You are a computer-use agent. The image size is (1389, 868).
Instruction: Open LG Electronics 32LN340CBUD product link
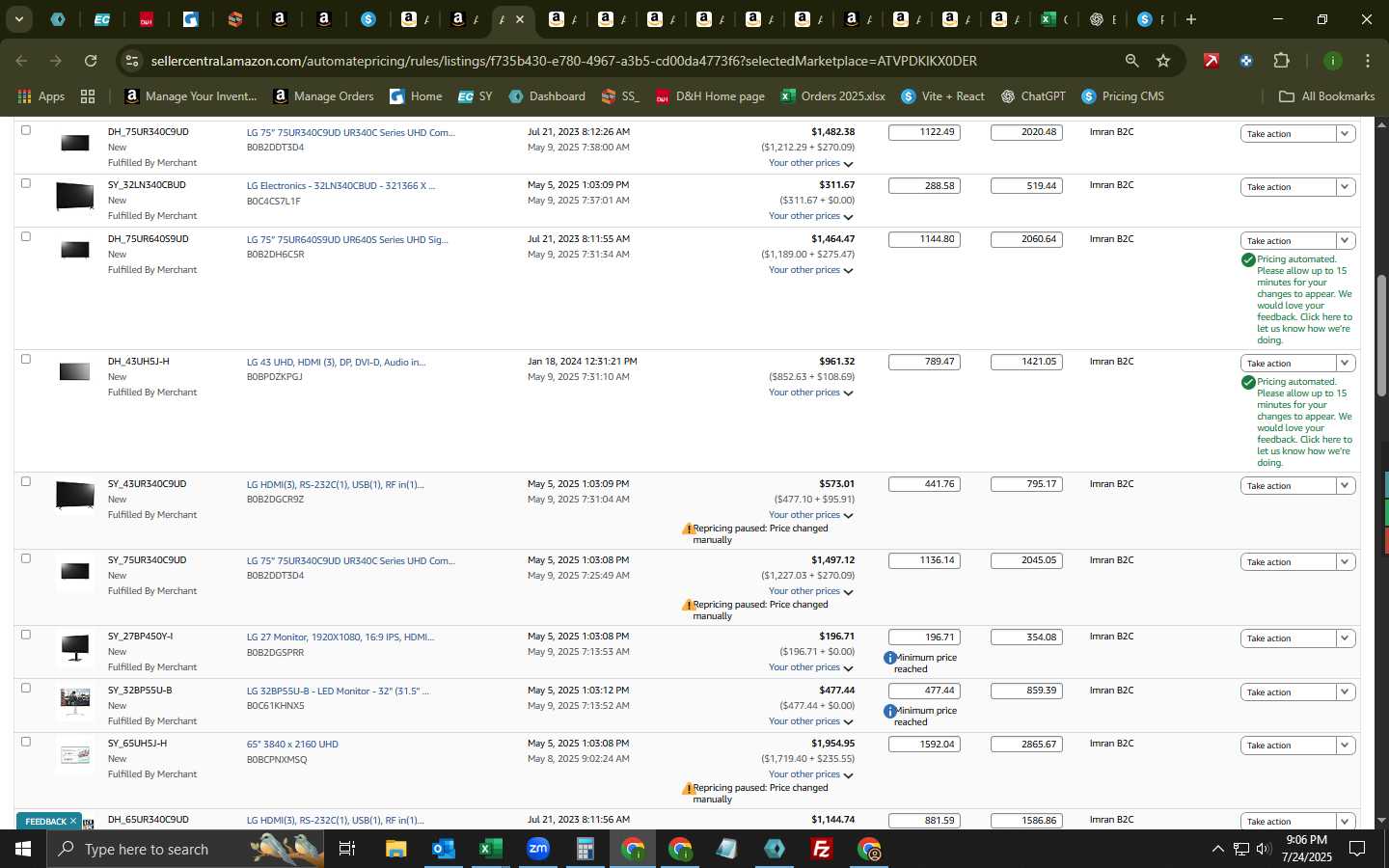click(x=340, y=186)
